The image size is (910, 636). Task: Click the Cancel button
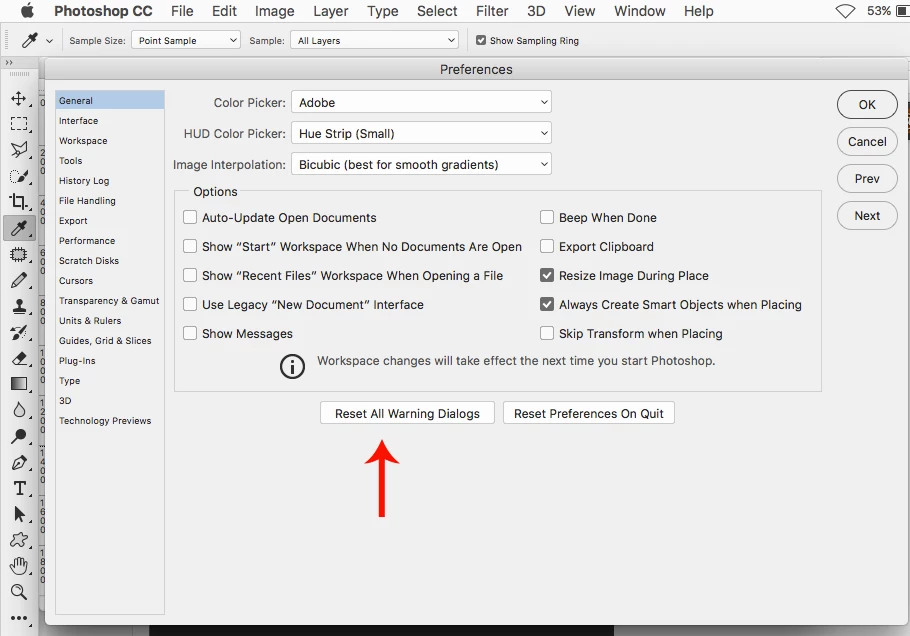pyautogui.click(x=867, y=142)
